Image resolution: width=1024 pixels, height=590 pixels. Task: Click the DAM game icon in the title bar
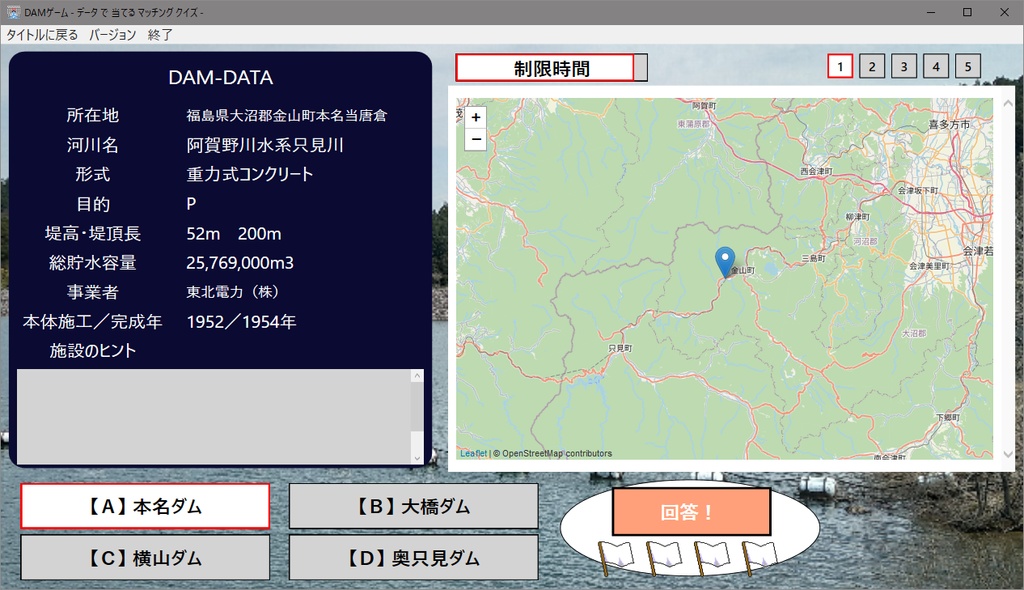14,11
